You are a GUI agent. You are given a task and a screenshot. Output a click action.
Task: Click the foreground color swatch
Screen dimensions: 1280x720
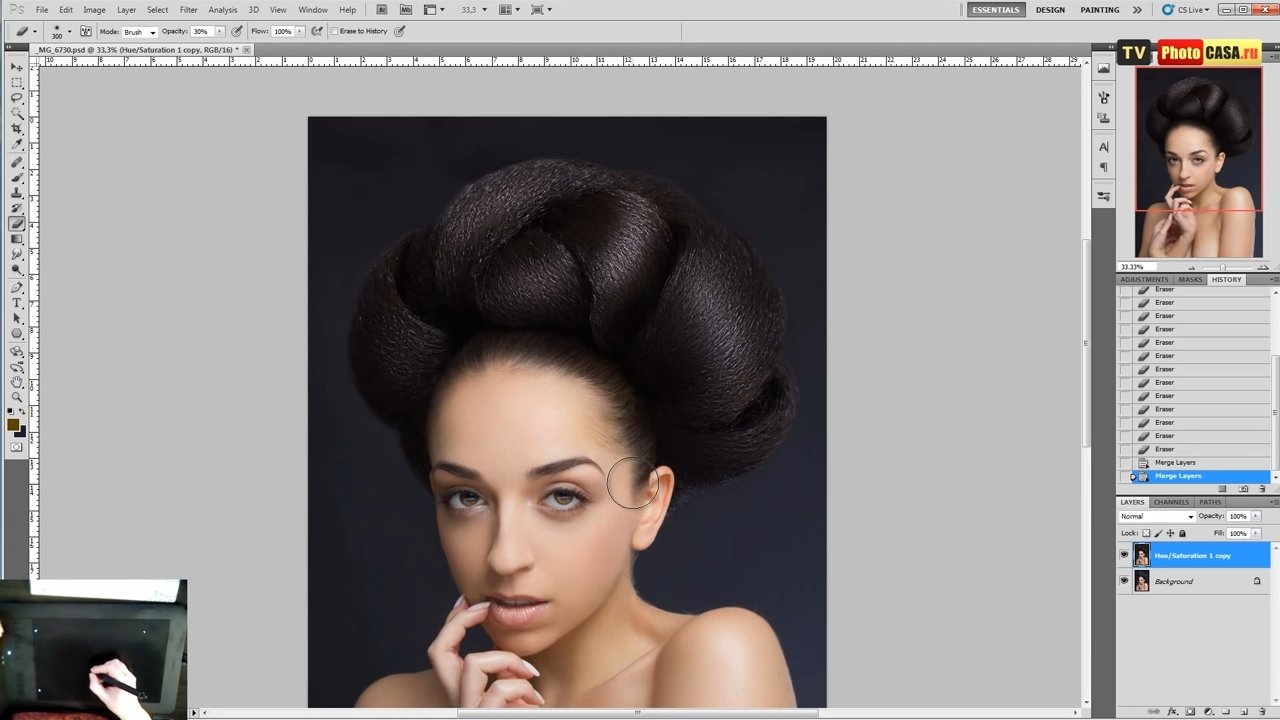(14, 424)
